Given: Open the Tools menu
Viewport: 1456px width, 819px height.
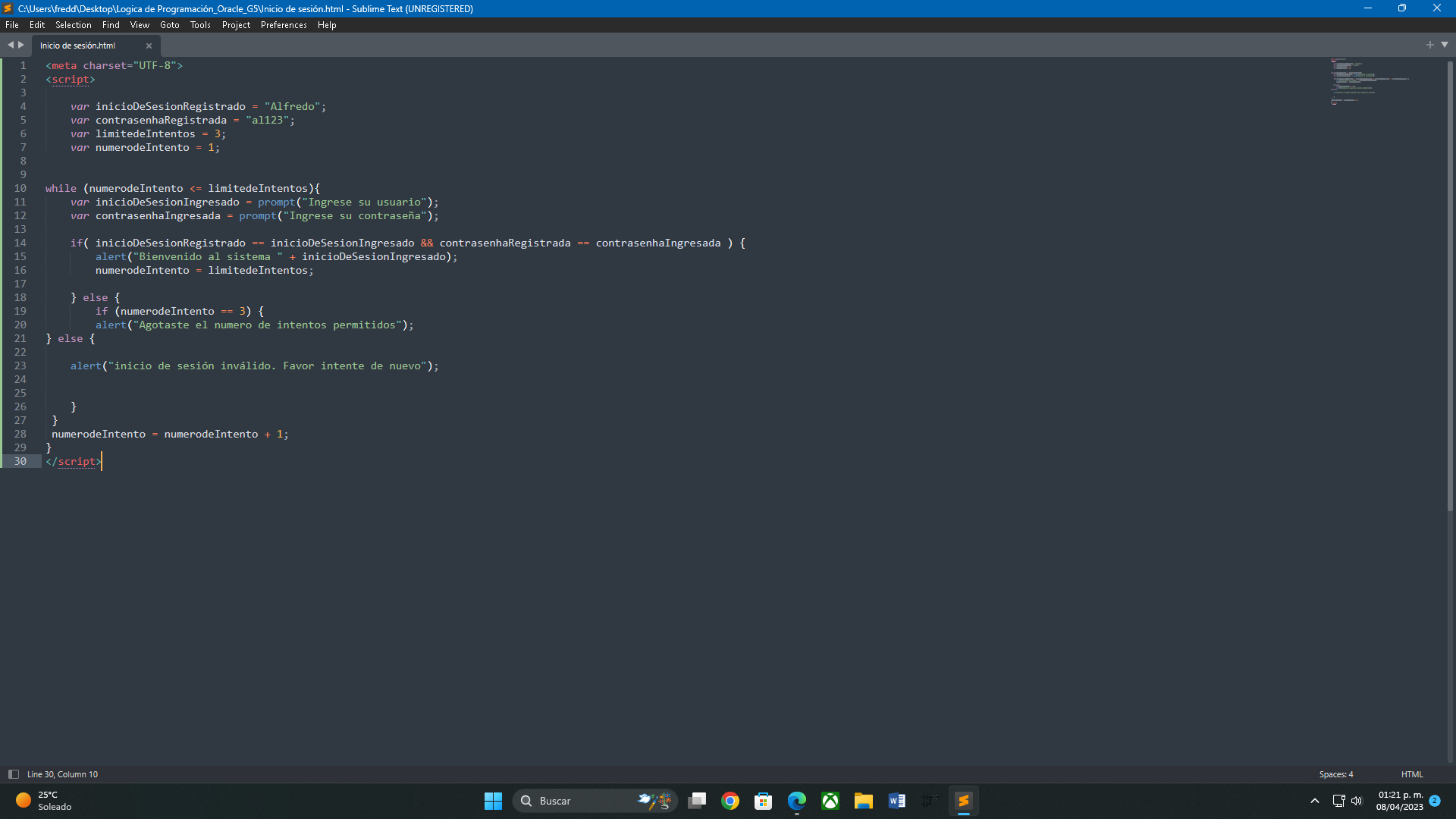Looking at the screenshot, I should (200, 25).
